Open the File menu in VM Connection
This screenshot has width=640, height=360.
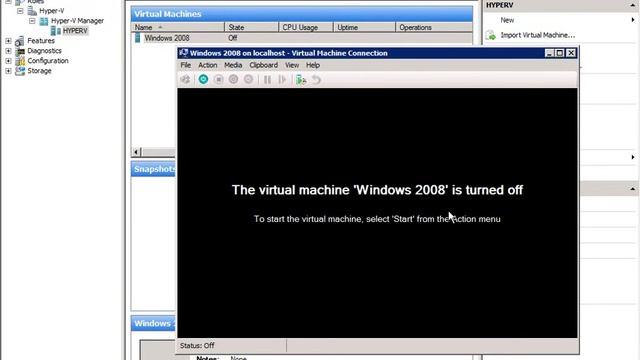pos(186,65)
